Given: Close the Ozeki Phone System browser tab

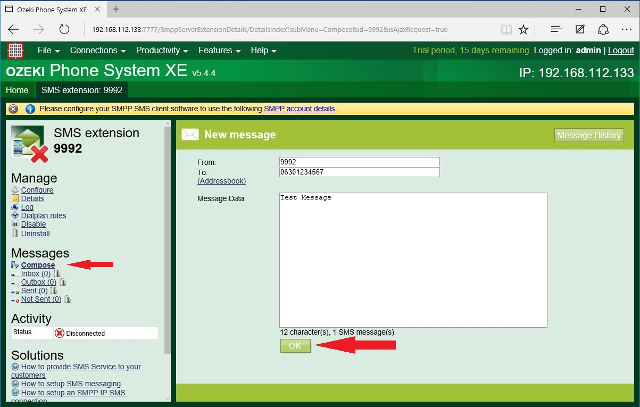Looking at the screenshot, I should pos(97,9).
